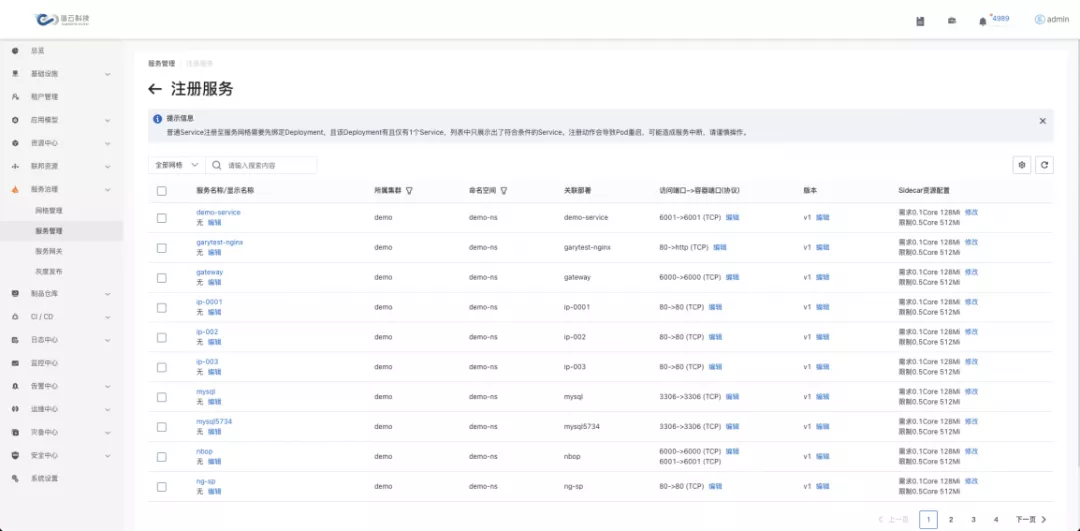The image size is (1080, 531).
Task: Click the 日志中心 sidebar icon
Action: coord(15,340)
